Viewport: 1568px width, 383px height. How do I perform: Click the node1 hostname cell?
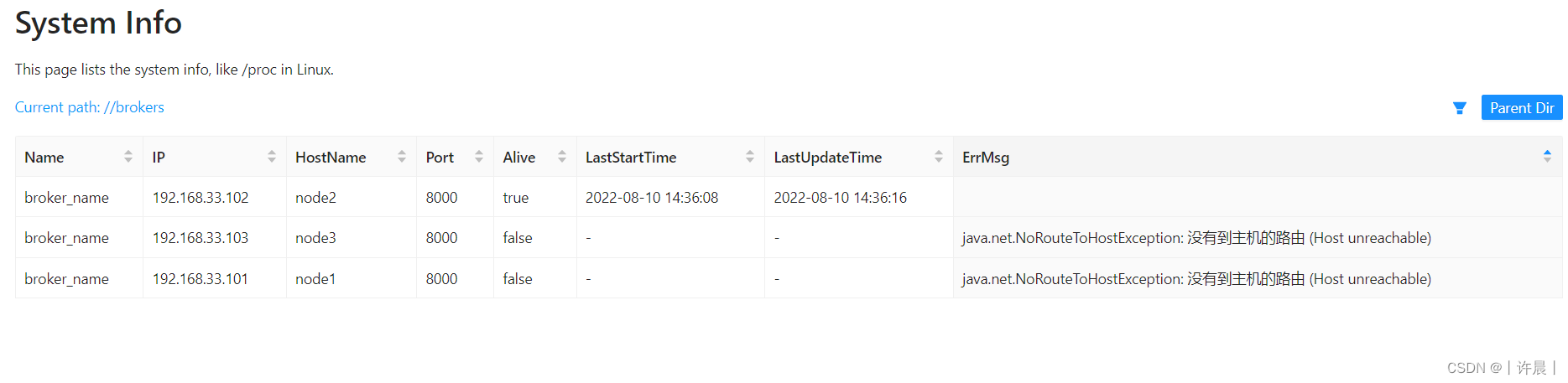click(x=315, y=279)
